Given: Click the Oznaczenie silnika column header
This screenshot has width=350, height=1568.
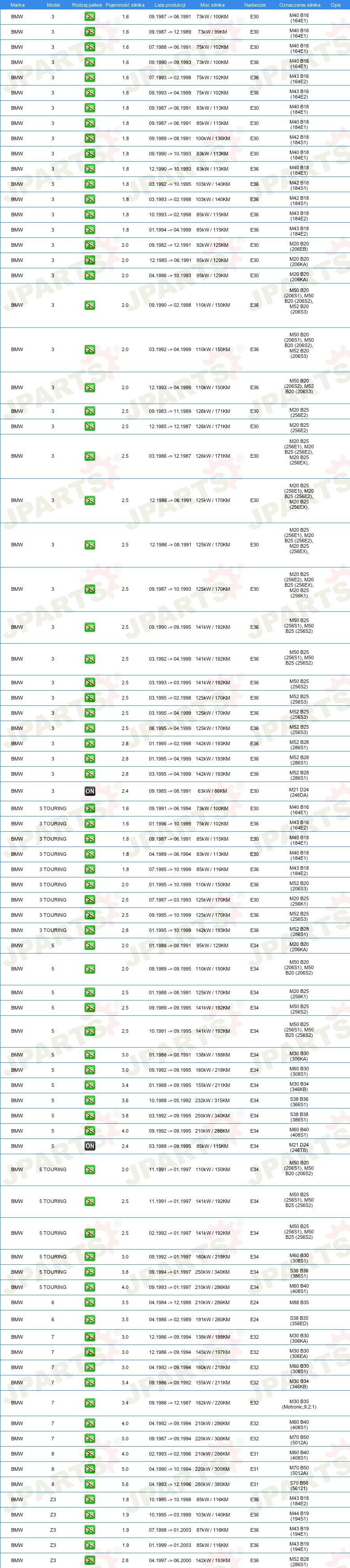Looking at the screenshot, I should click(x=299, y=5).
